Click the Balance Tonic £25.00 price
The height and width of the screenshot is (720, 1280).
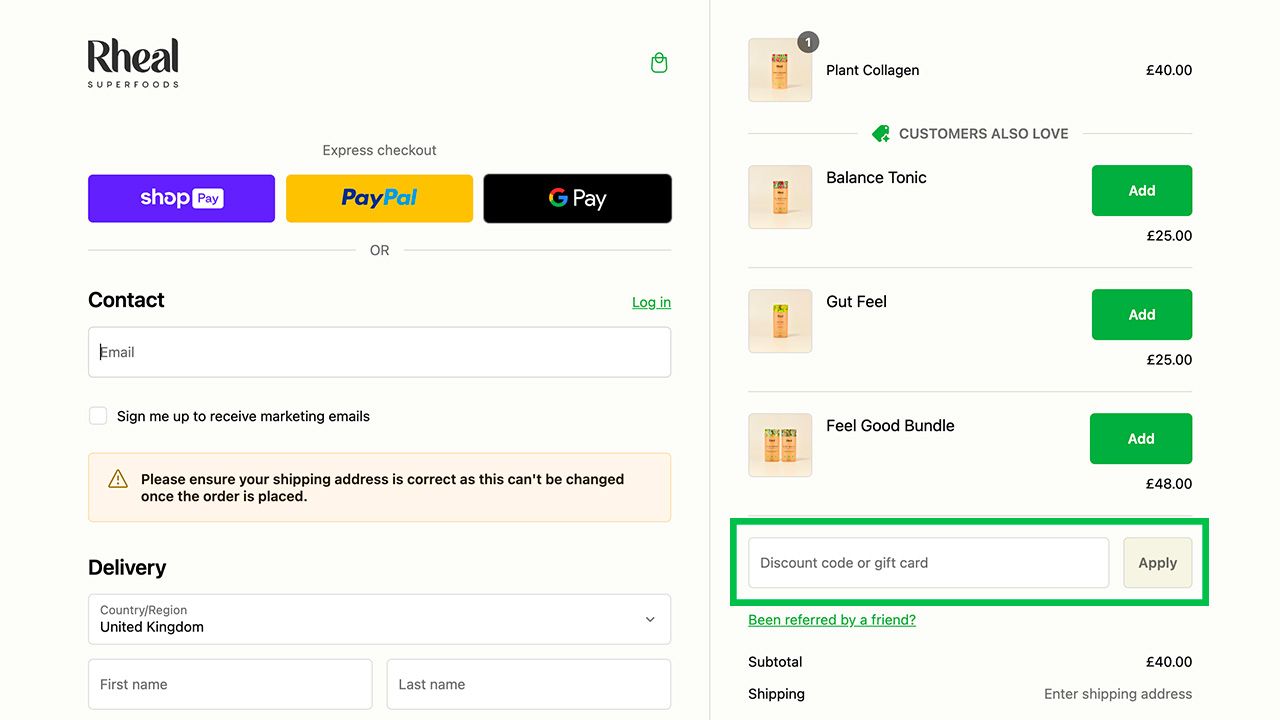pos(1169,236)
